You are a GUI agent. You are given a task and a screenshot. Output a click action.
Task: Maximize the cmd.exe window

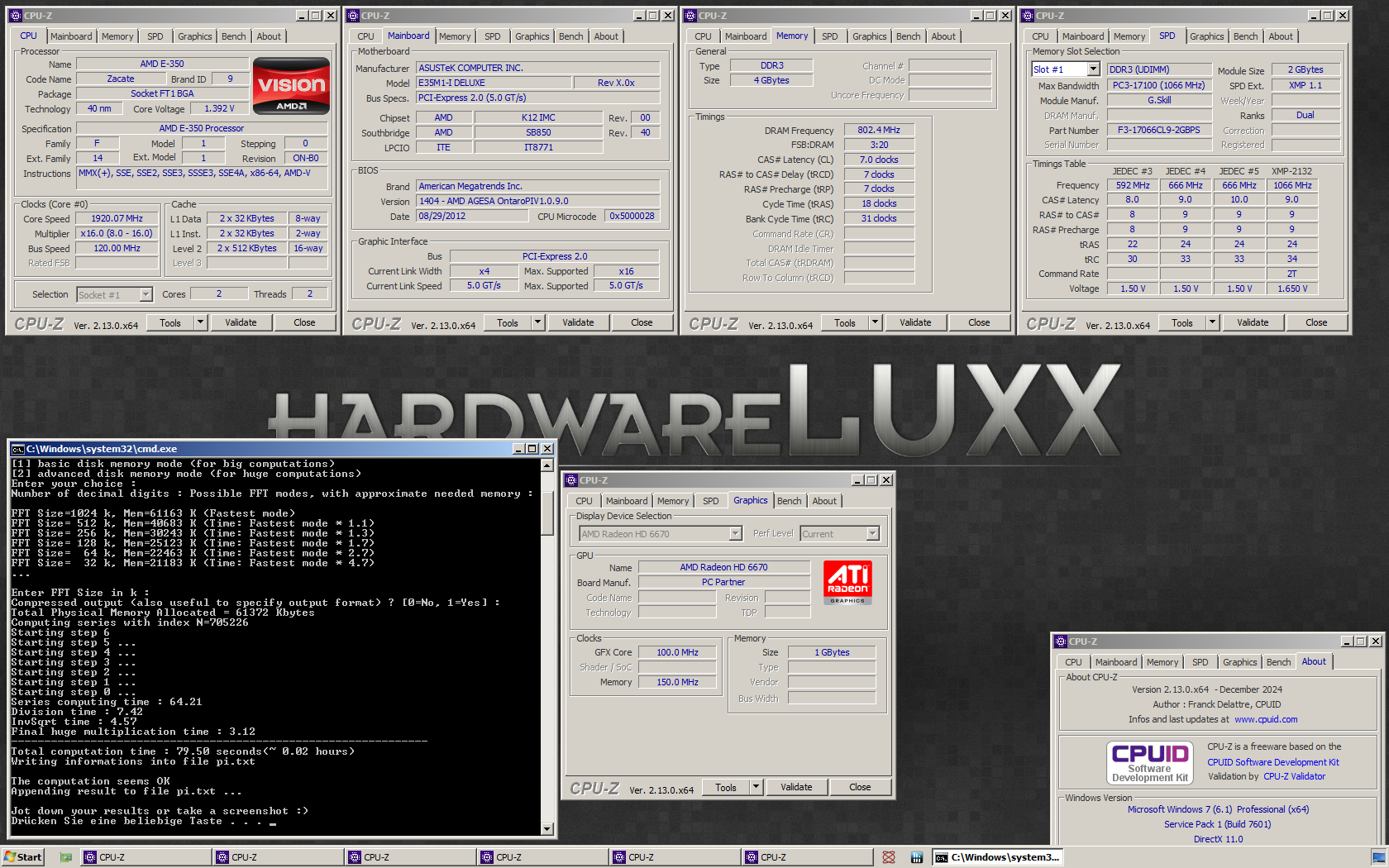click(x=532, y=449)
